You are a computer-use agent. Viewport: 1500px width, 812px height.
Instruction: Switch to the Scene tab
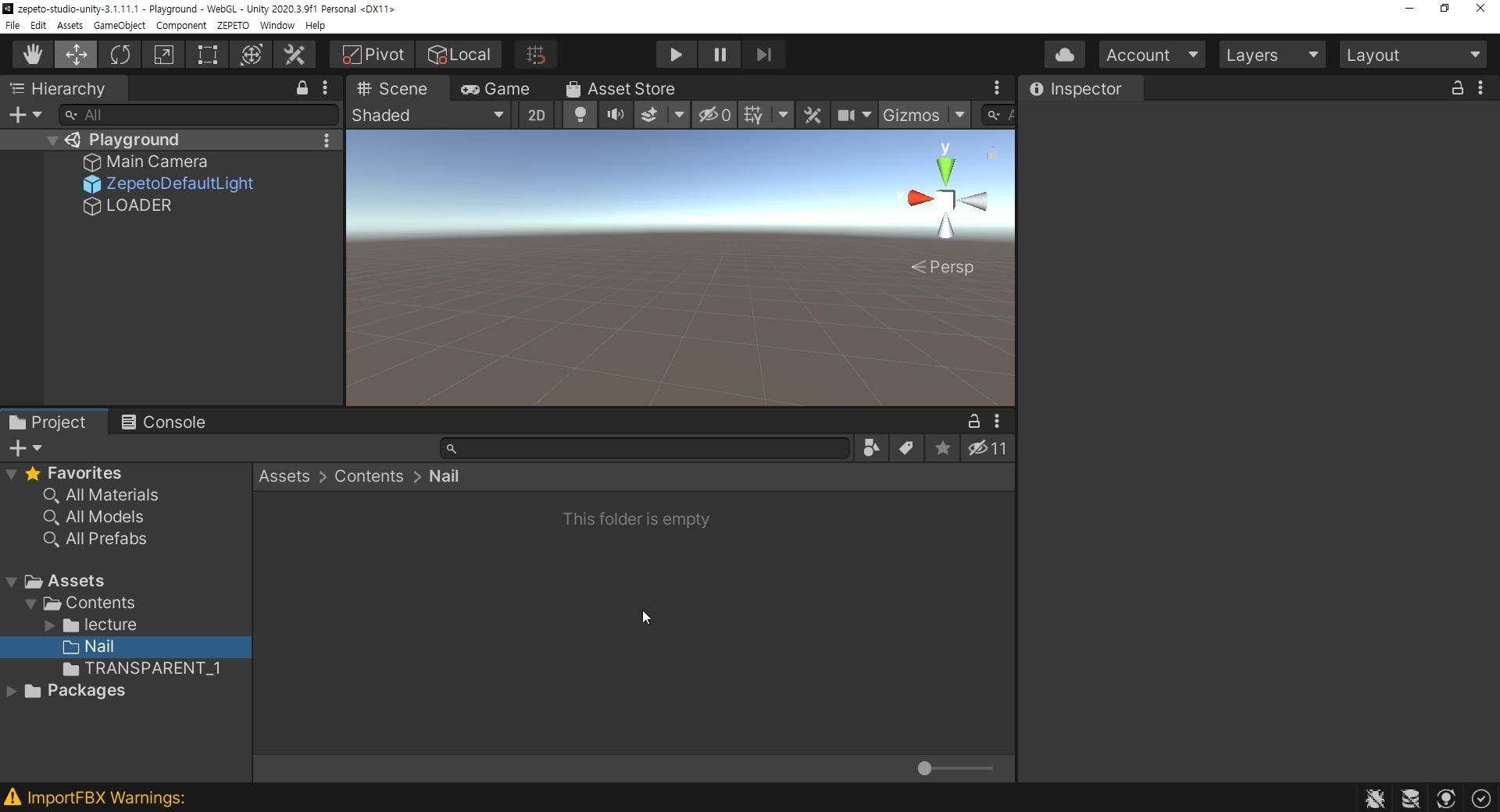pyautogui.click(x=392, y=89)
